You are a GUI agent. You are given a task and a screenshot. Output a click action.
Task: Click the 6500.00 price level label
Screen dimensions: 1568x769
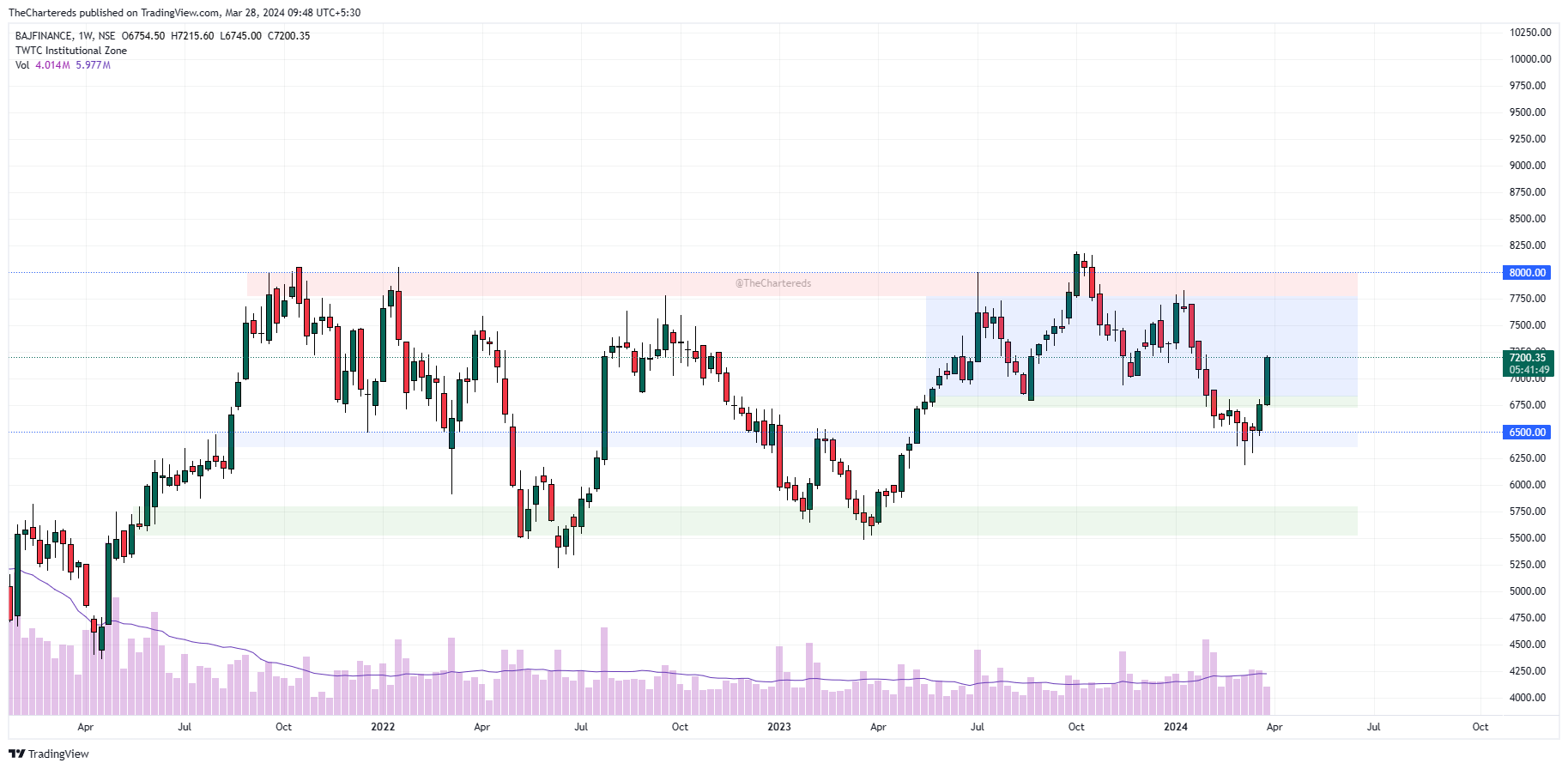(x=1528, y=432)
